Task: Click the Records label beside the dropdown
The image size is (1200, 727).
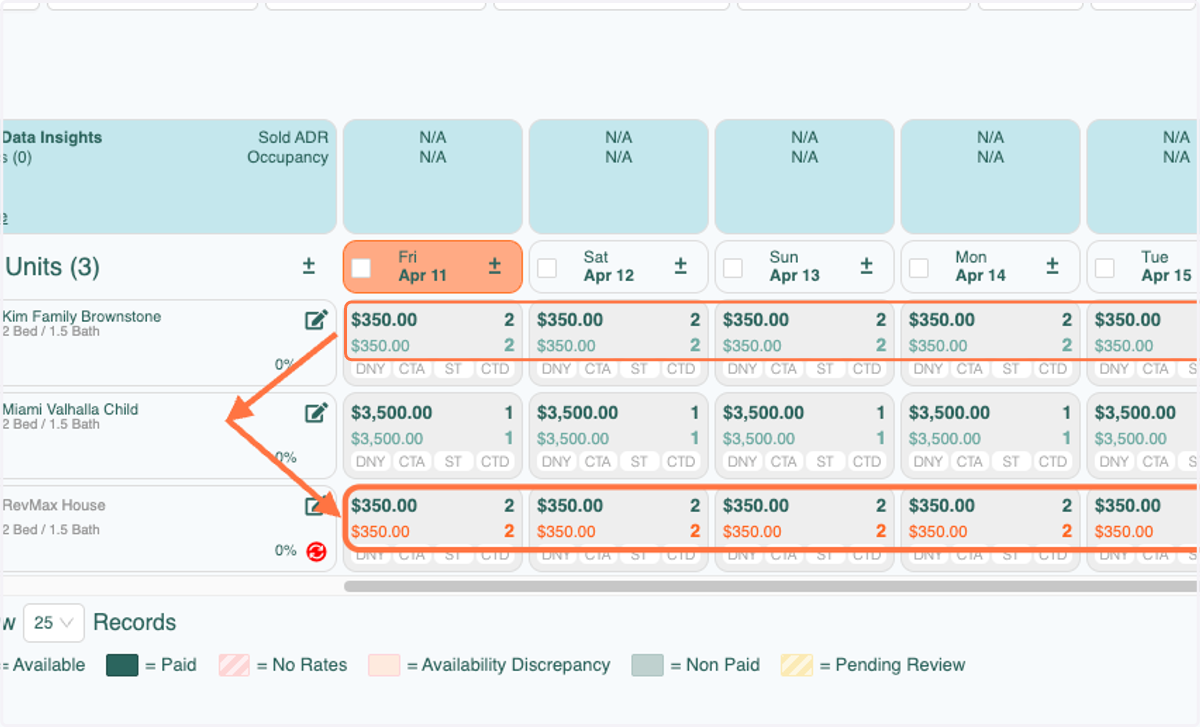Action: 134,623
